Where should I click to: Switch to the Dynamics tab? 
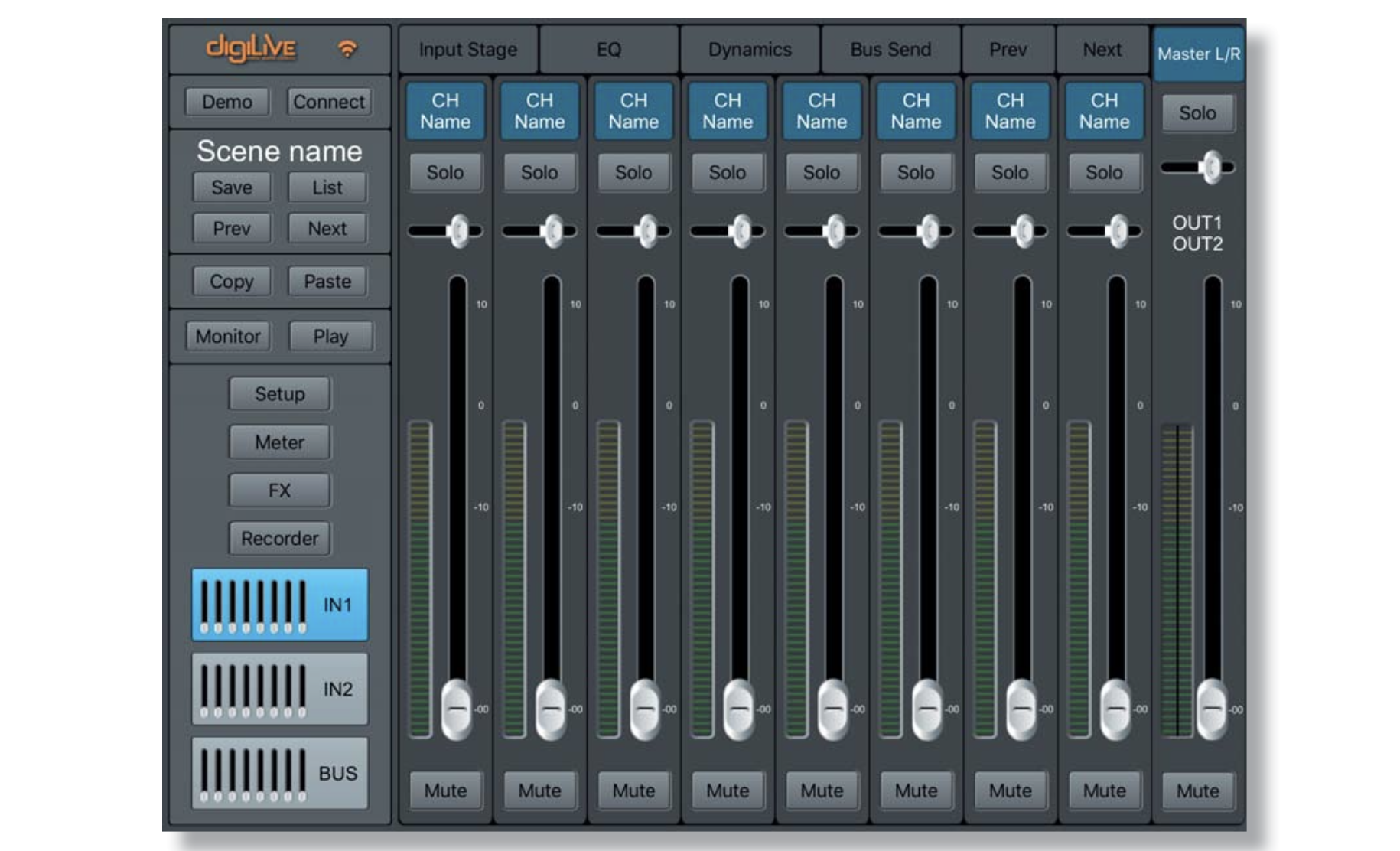750,50
